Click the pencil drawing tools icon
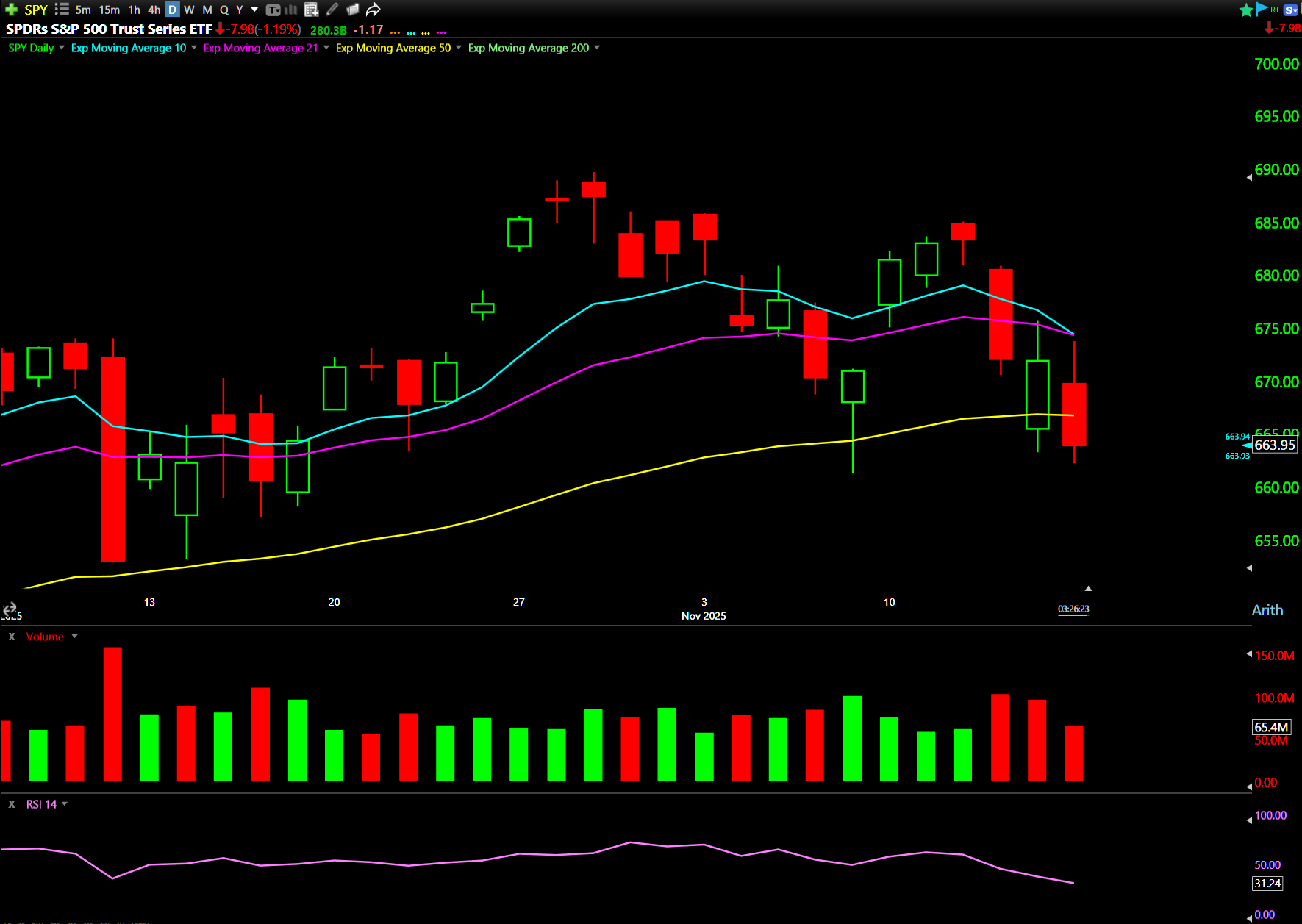 [x=332, y=10]
